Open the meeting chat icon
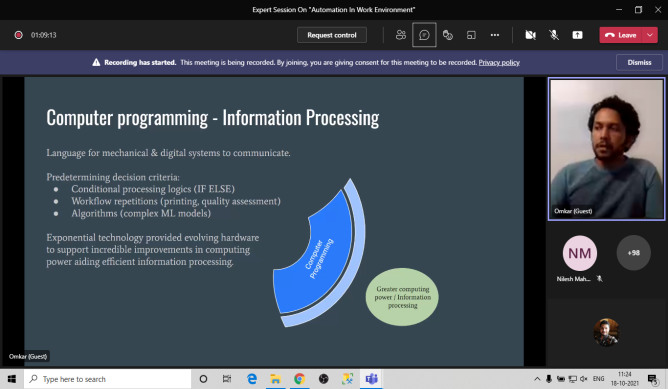The image size is (668, 389). (x=424, y=35)
